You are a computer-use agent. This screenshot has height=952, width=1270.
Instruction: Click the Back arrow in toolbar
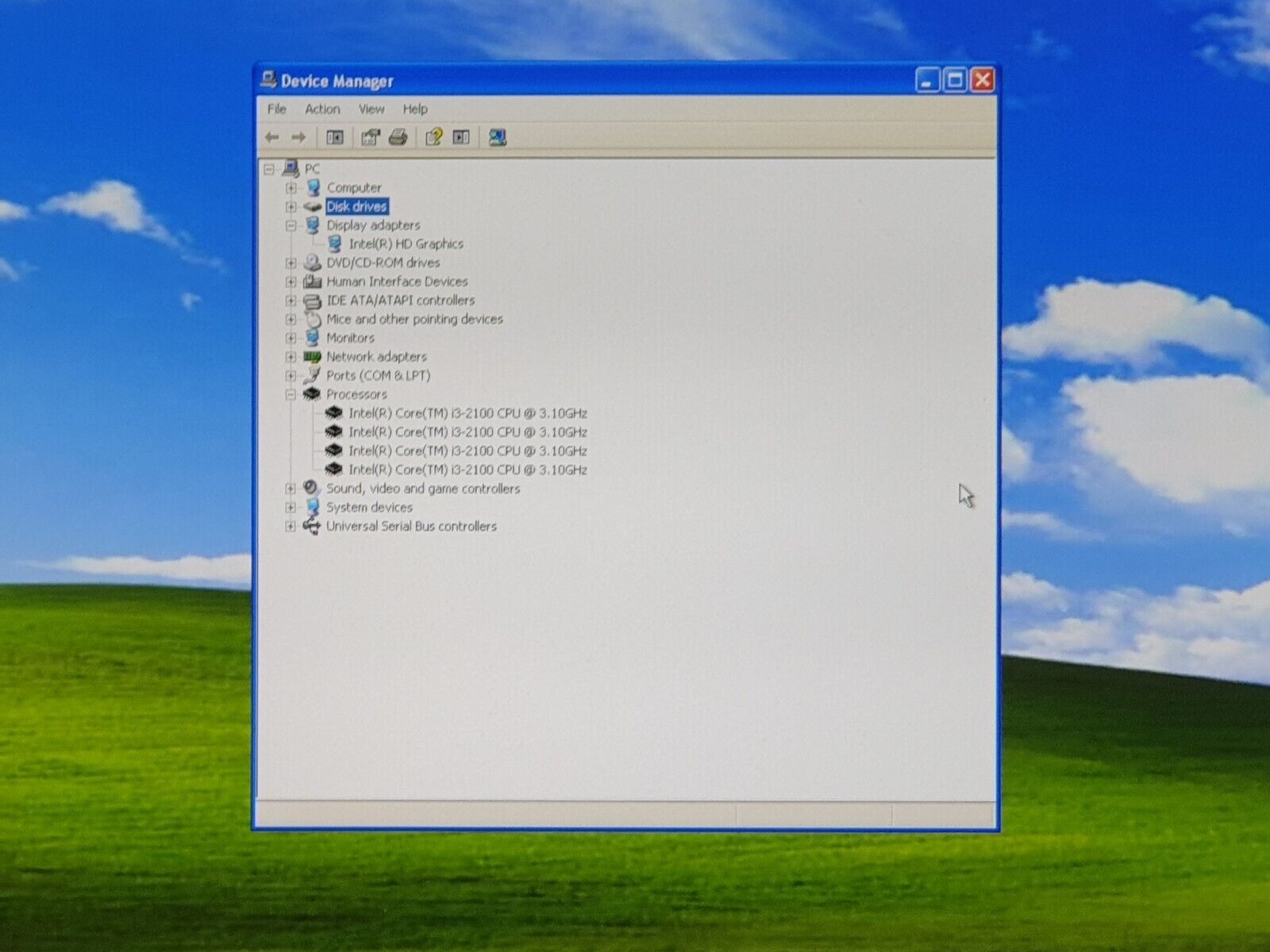click(x=272, y=138)
